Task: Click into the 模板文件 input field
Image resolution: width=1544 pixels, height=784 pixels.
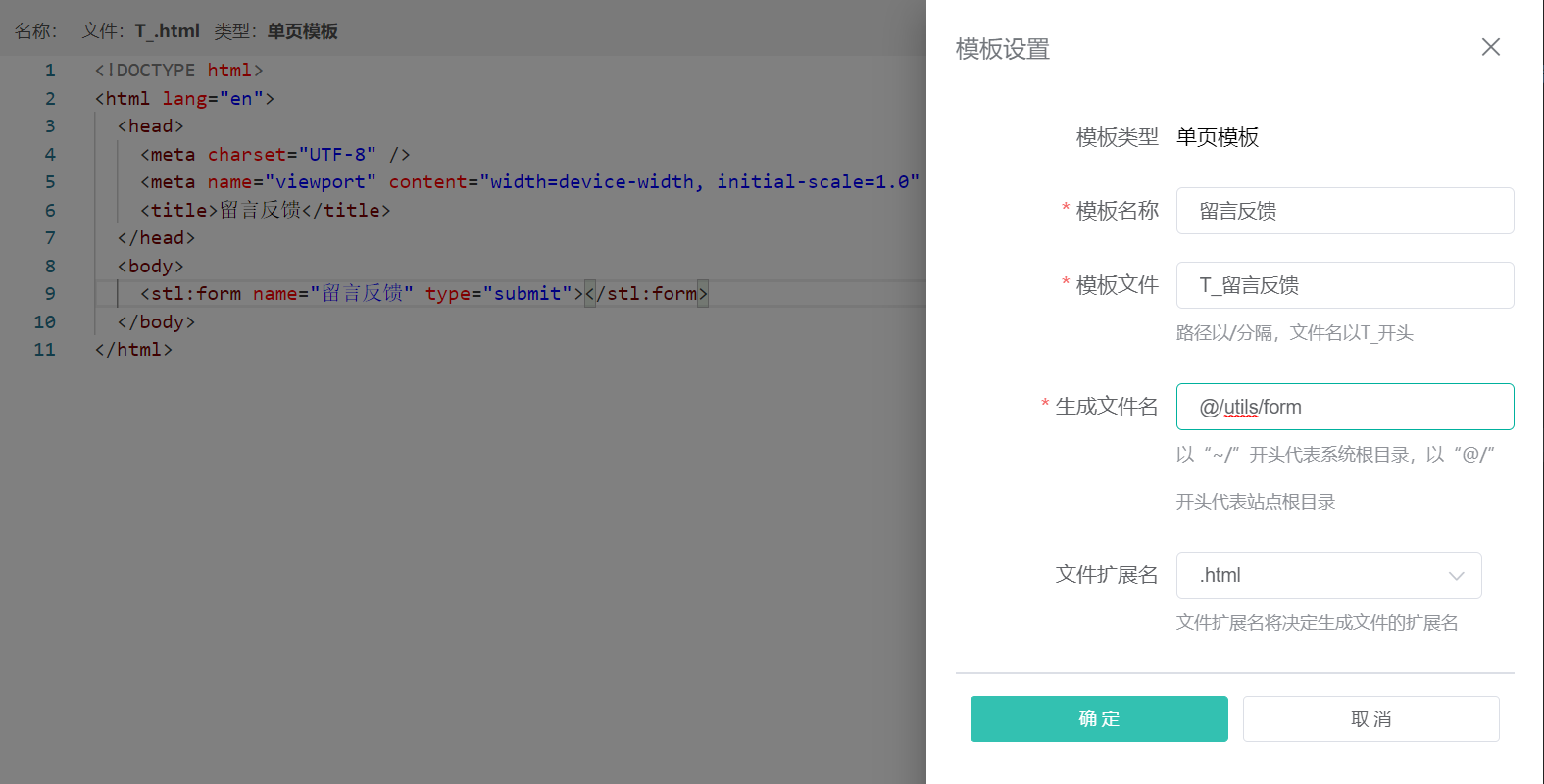Action: 1344,285
